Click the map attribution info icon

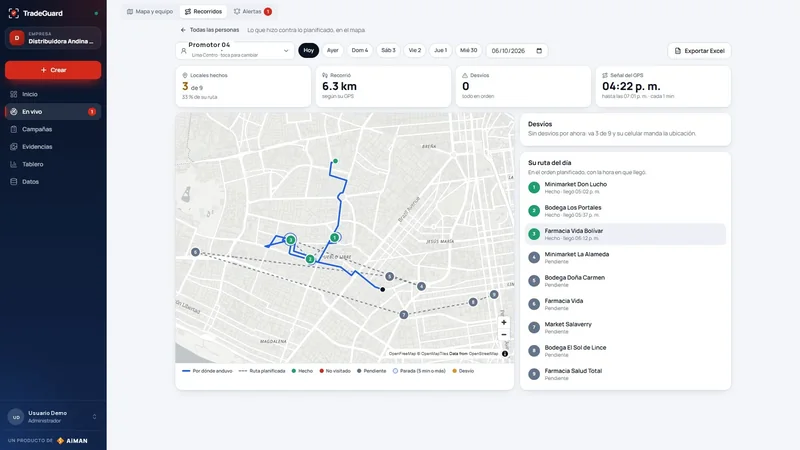tap(505, 354)
